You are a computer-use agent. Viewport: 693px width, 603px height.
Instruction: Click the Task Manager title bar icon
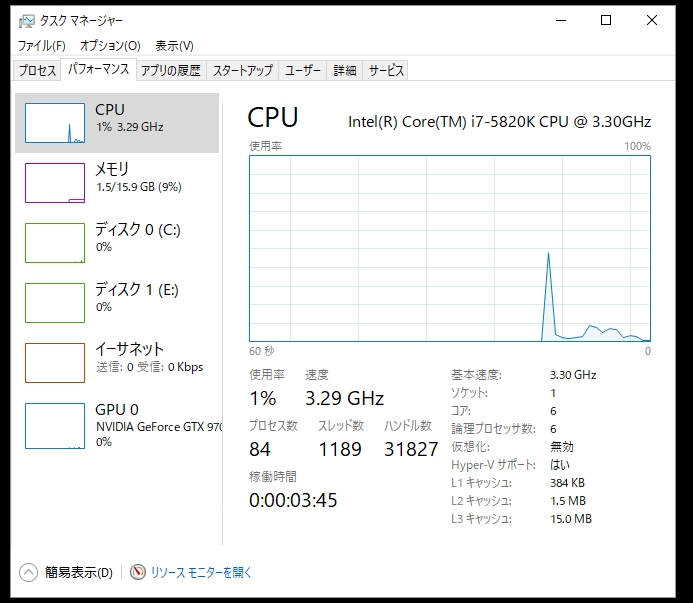pos(26,20)
